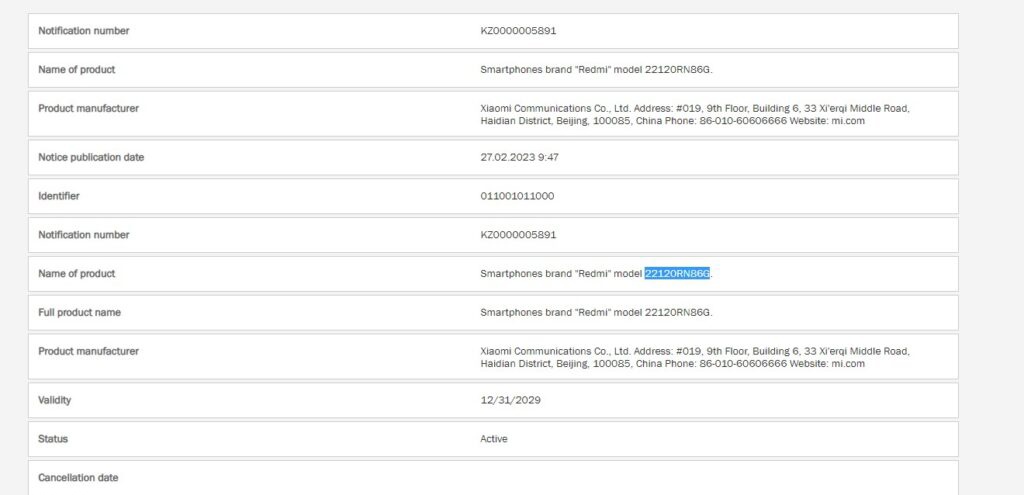Click the "Validity" row label
Viewport: 1024px width, 495px height.
click(55, 400)
